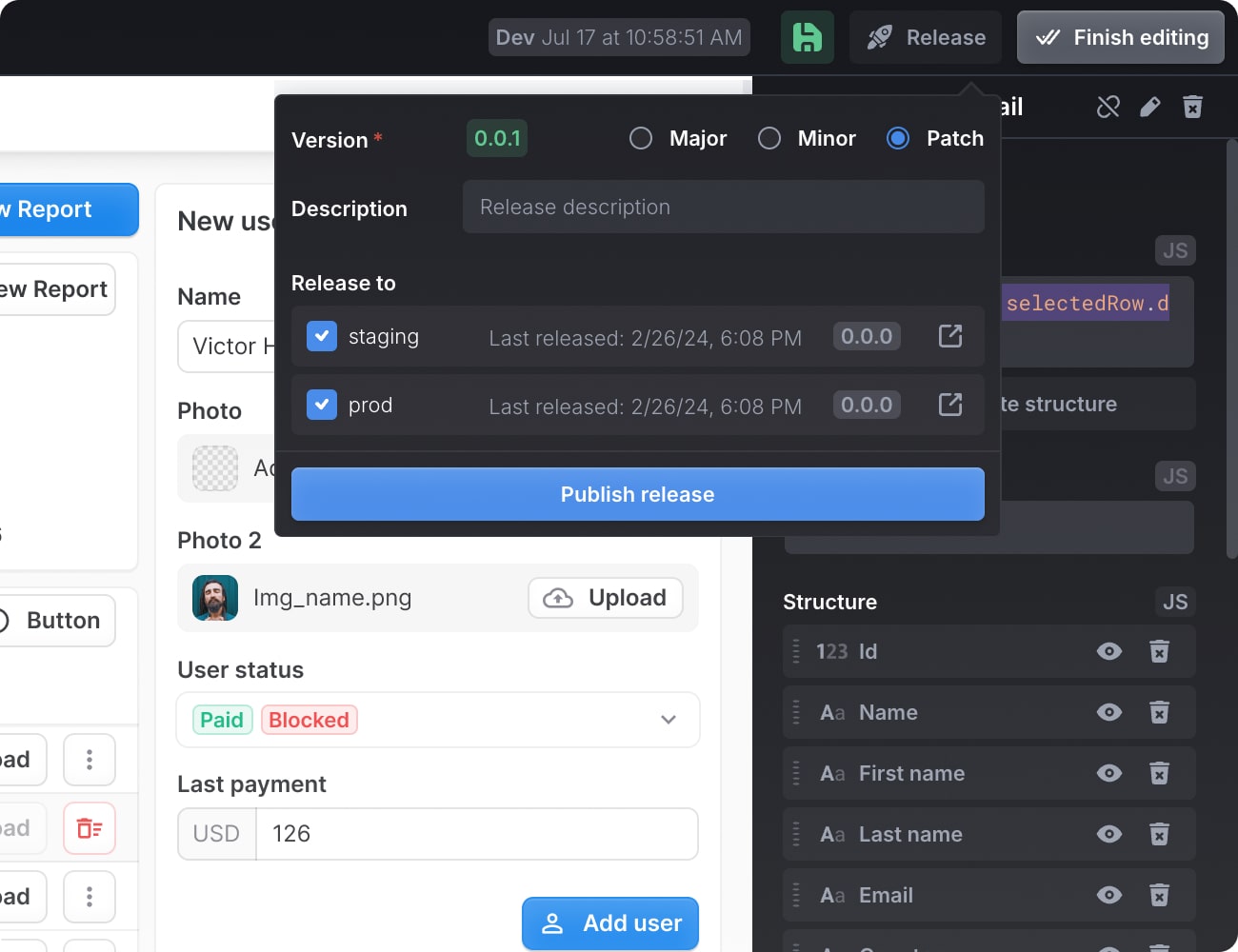1238x952 pixels.
Task: Click the green save icon in the top bar
Action: coord(807,37)
